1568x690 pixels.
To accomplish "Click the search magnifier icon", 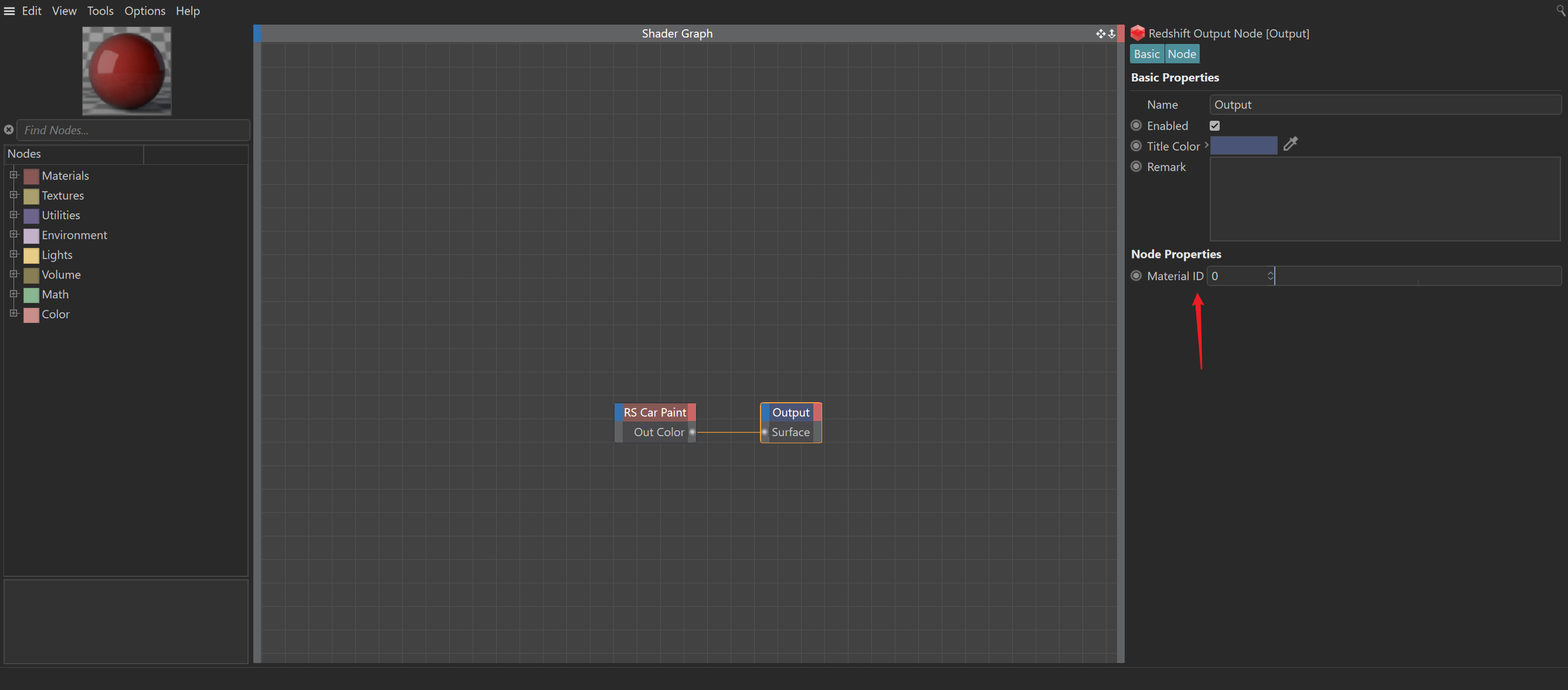I will (1561, 10).
